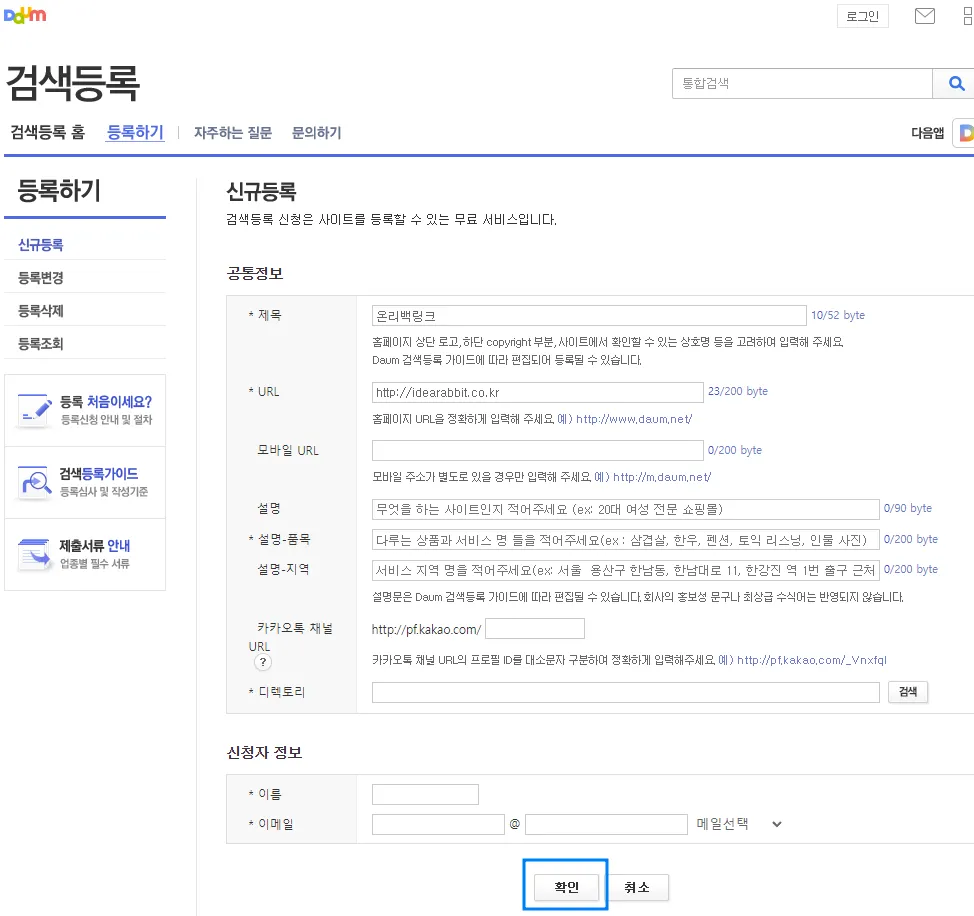Open the 문의하기 tab
Viewport: 974px width, 916px height.
(317, 132)
